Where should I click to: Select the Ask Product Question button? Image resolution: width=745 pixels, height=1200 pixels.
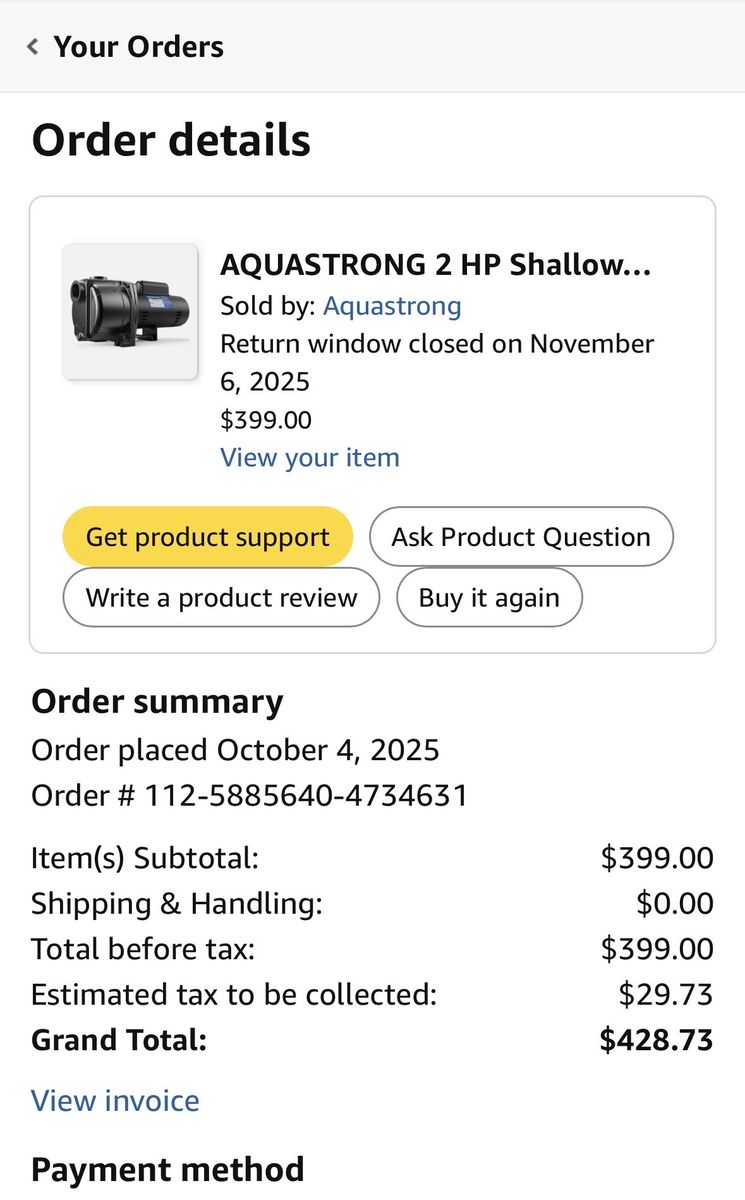click(521, 537)
